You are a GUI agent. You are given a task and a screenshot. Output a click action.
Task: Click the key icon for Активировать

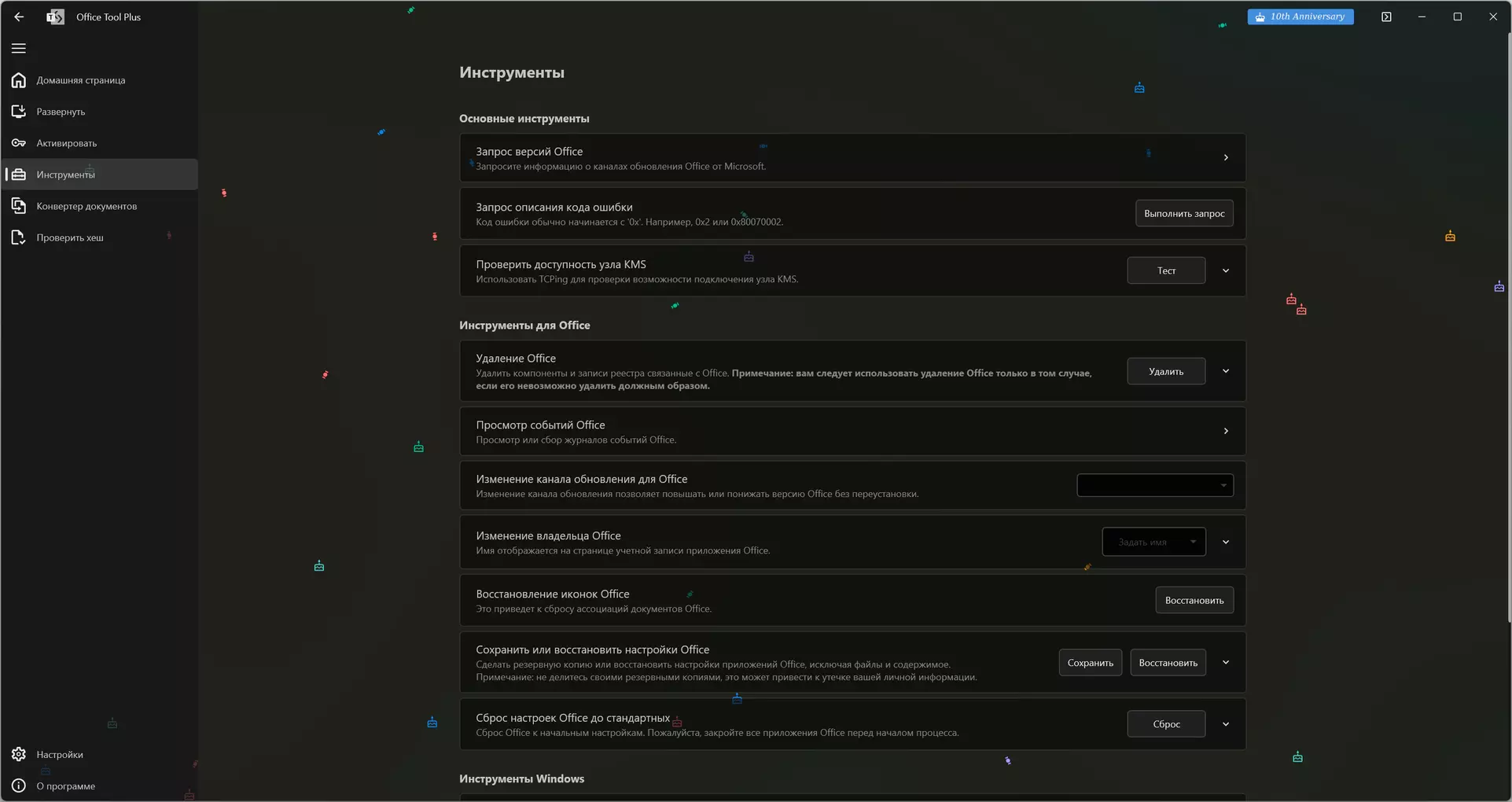click(x=19, y=143)
